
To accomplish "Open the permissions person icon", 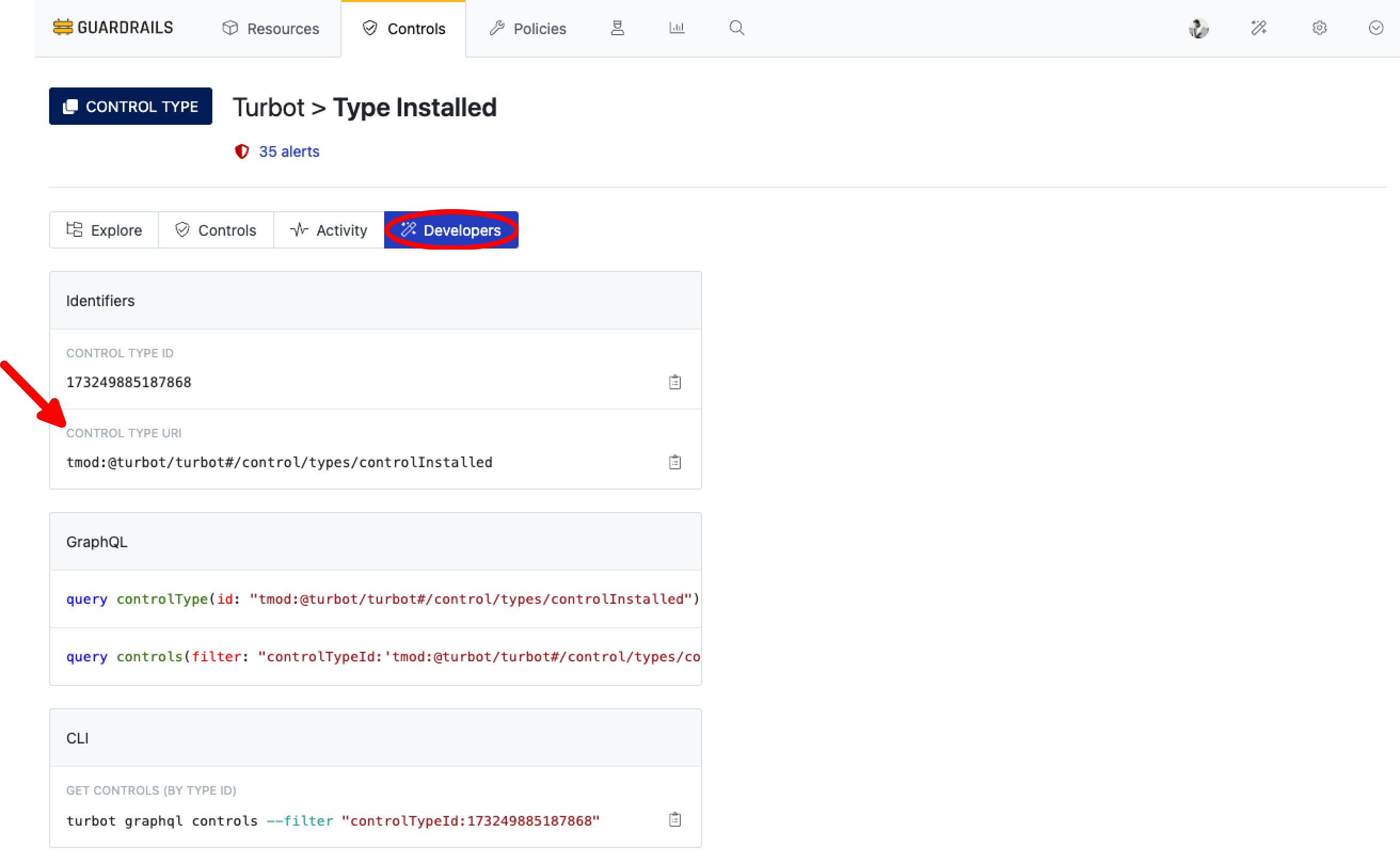I will pos(617,28).
